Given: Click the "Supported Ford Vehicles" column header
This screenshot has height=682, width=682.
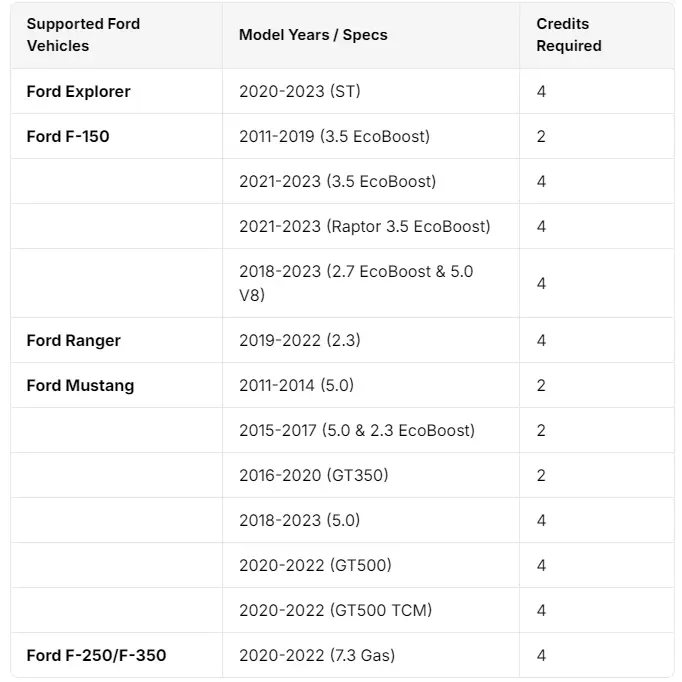Looking at the screenshot, I should [84, 35].
